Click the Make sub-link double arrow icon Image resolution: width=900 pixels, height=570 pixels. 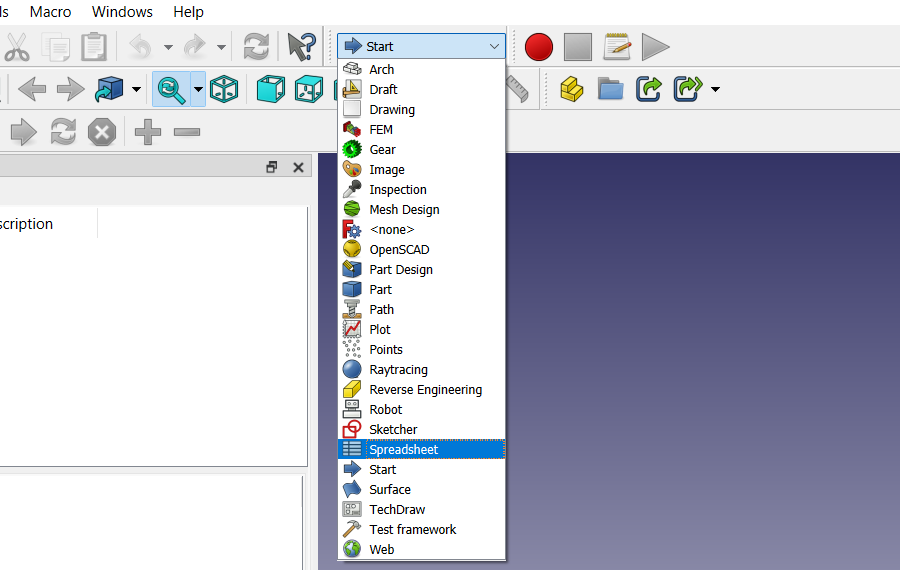click(688, 90)
